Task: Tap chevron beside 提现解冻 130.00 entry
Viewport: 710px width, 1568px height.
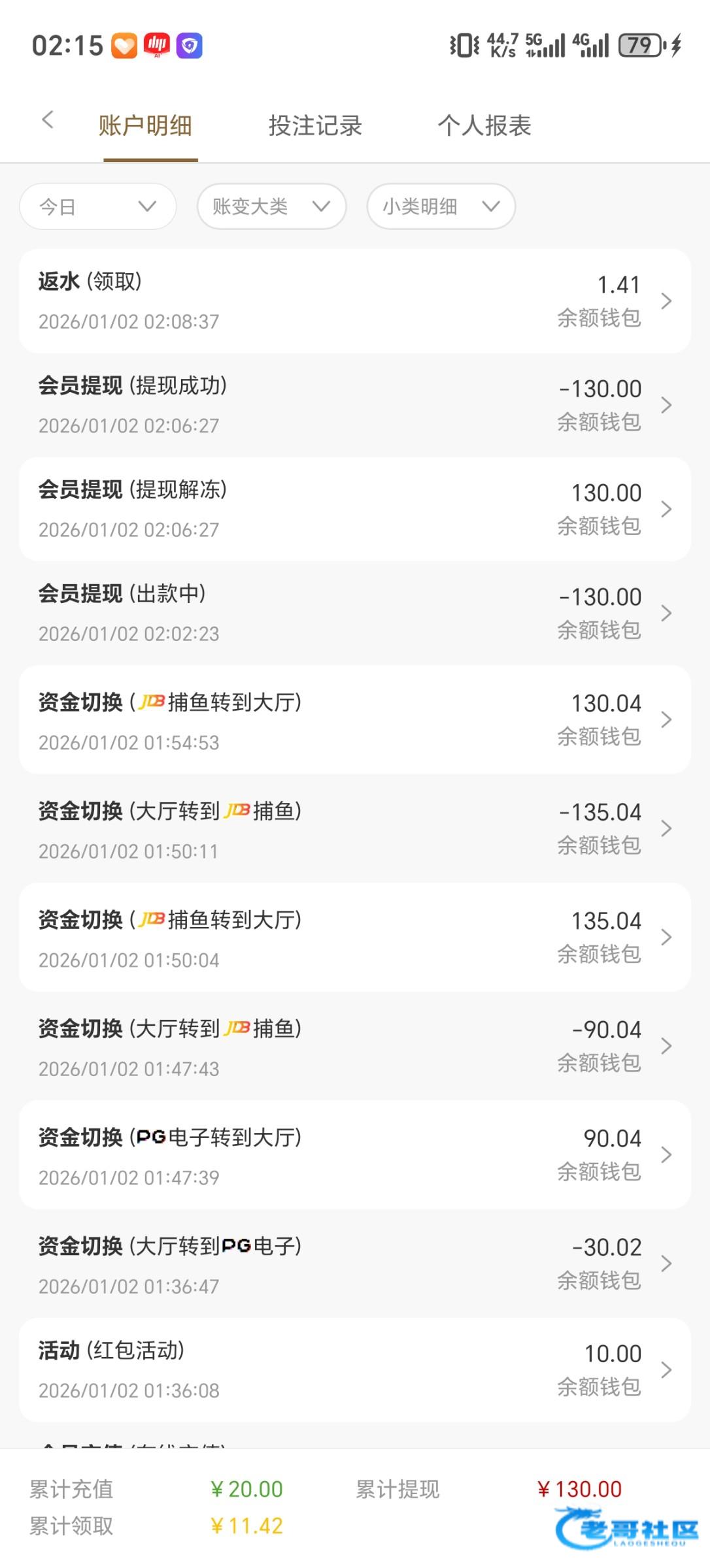Action: [x=666, y=509]
